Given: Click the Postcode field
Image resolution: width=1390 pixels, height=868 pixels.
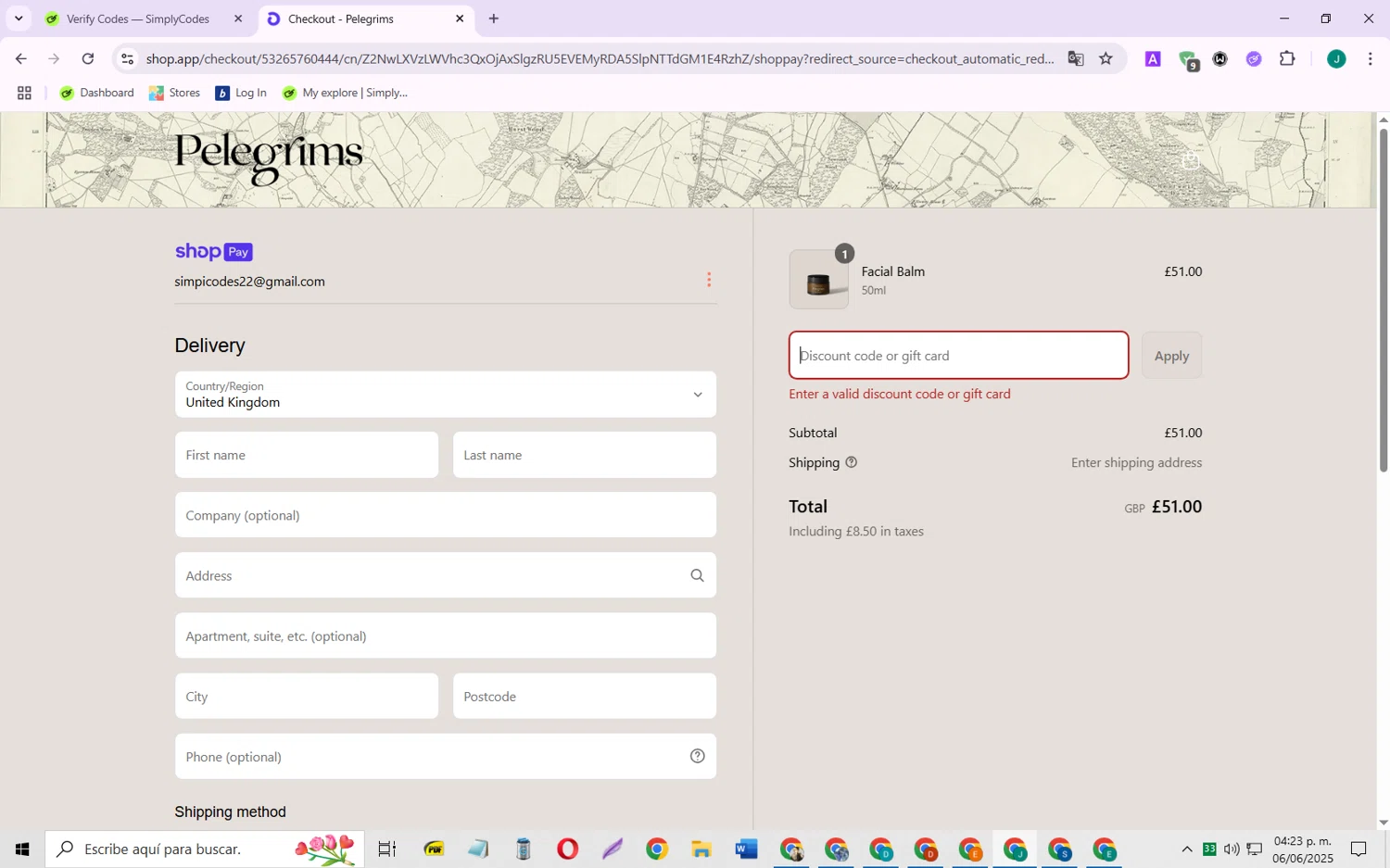Looking at the screenshot, I should point(585,697).
